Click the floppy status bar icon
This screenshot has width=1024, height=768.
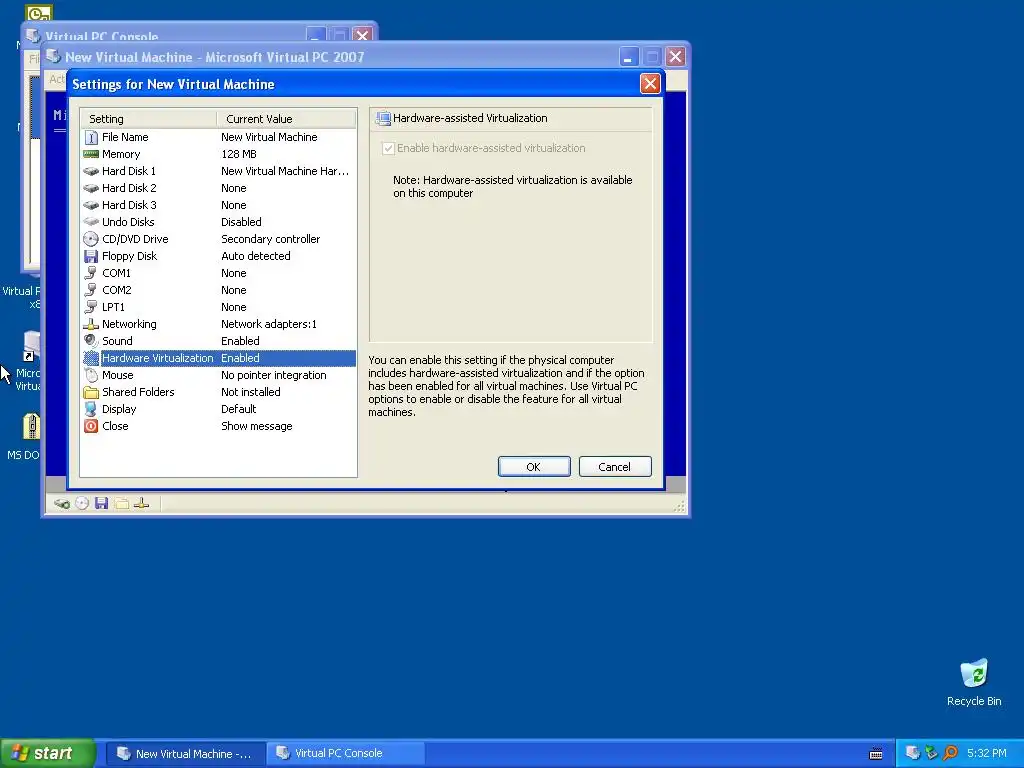(x=101, y=504)
